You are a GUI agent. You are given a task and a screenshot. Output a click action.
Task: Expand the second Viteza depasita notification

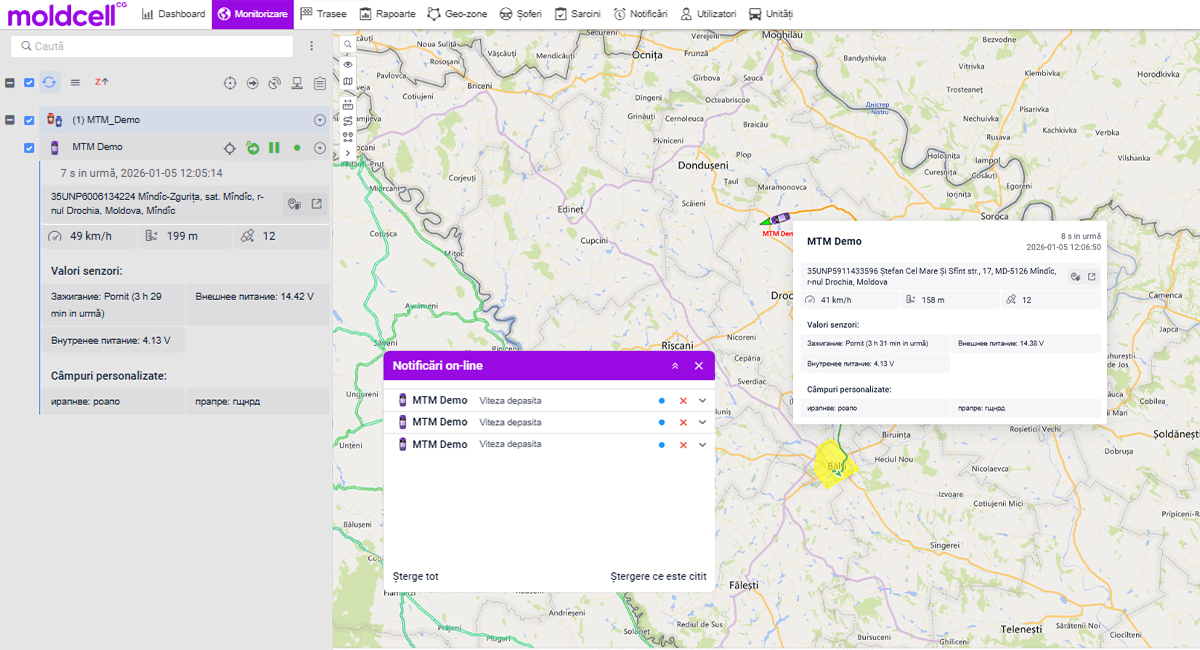click(702, 423)
